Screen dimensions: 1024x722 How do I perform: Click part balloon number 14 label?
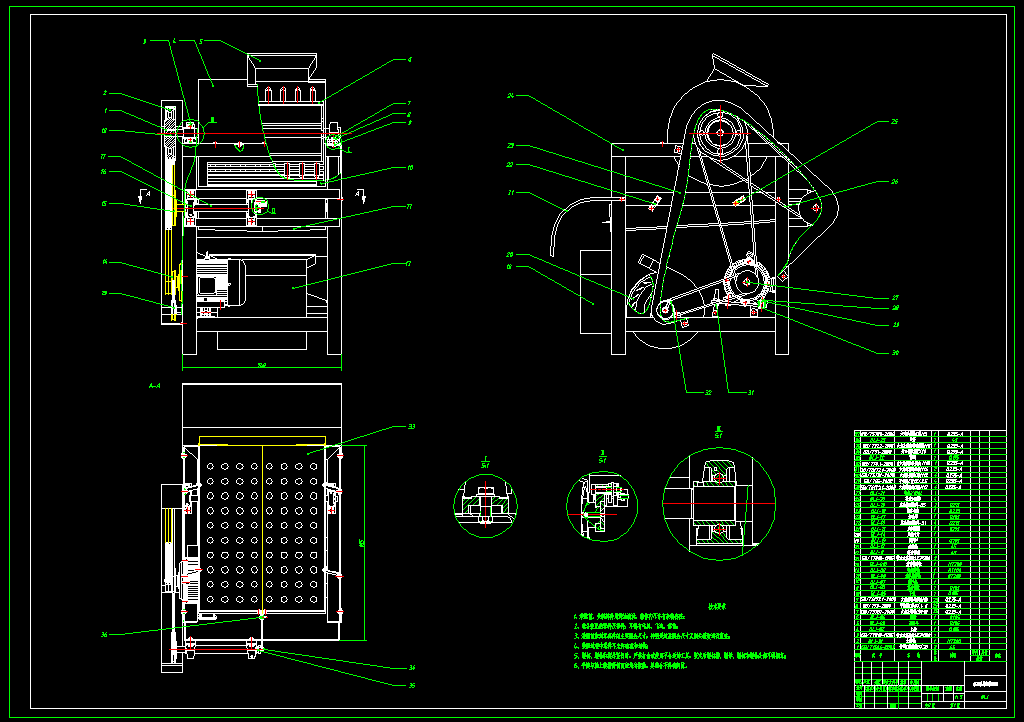[104, 262]
